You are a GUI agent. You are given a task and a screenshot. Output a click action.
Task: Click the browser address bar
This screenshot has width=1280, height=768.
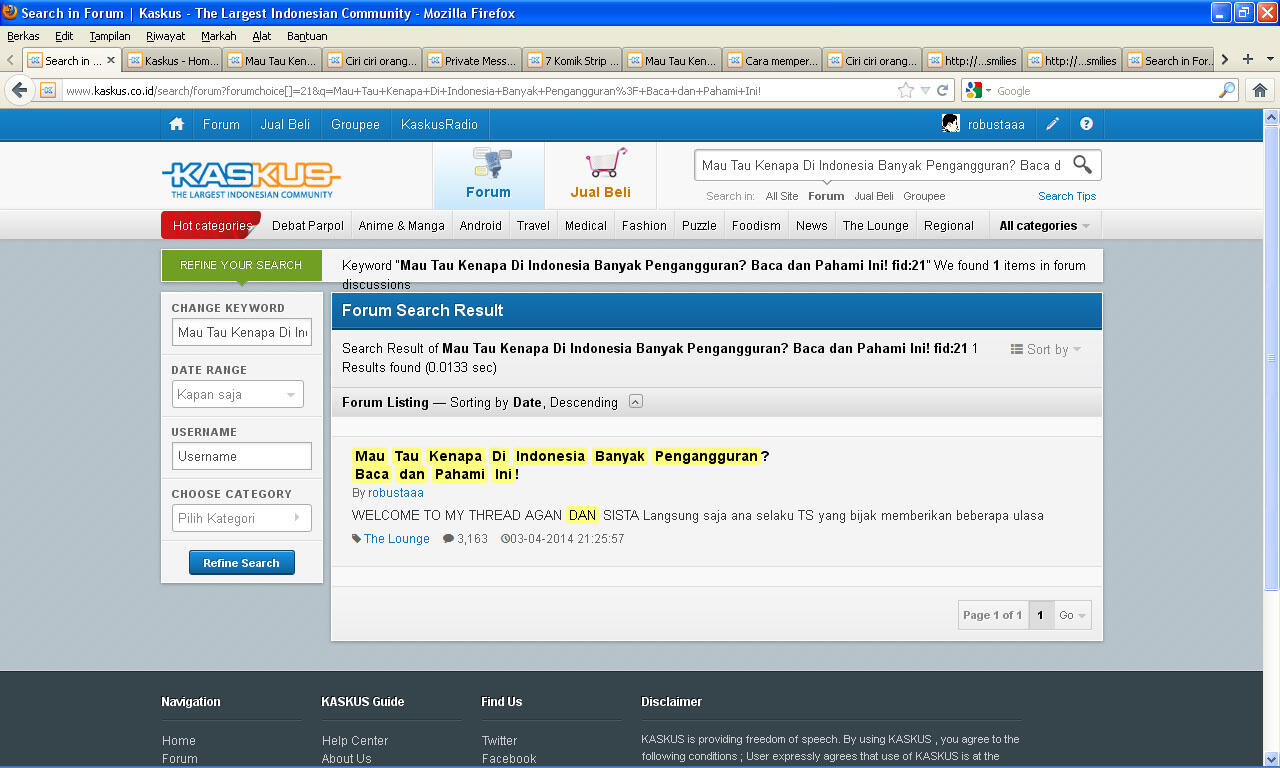pyautogui.click(x=478, y=91)
